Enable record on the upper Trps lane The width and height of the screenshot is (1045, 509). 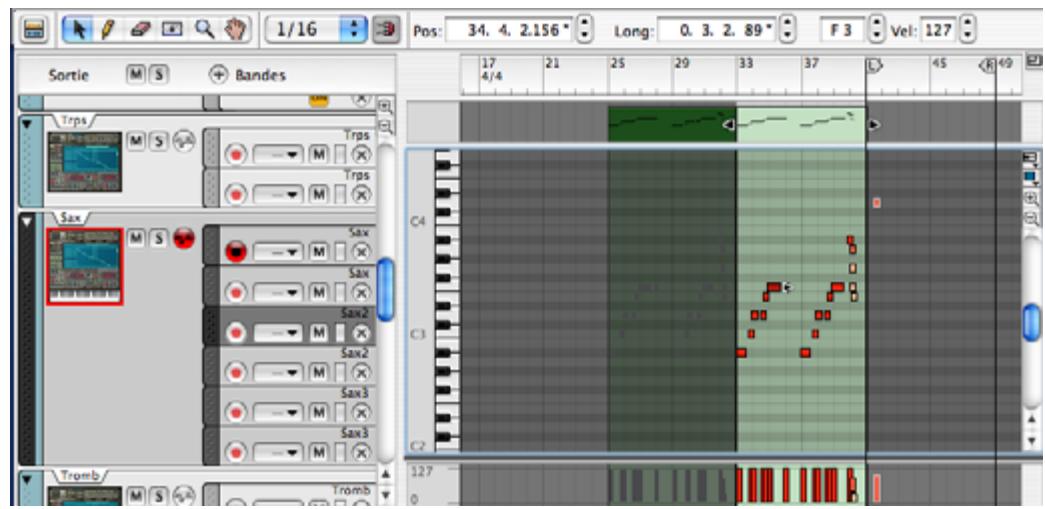[x=236, y=155]
